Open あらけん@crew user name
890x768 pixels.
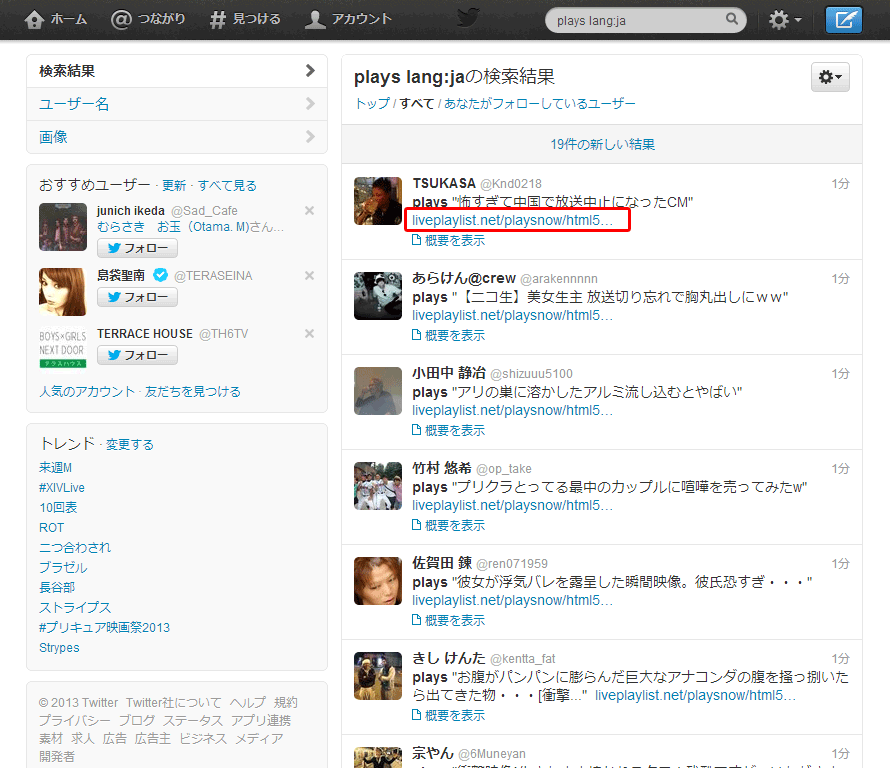click(464, 278)
